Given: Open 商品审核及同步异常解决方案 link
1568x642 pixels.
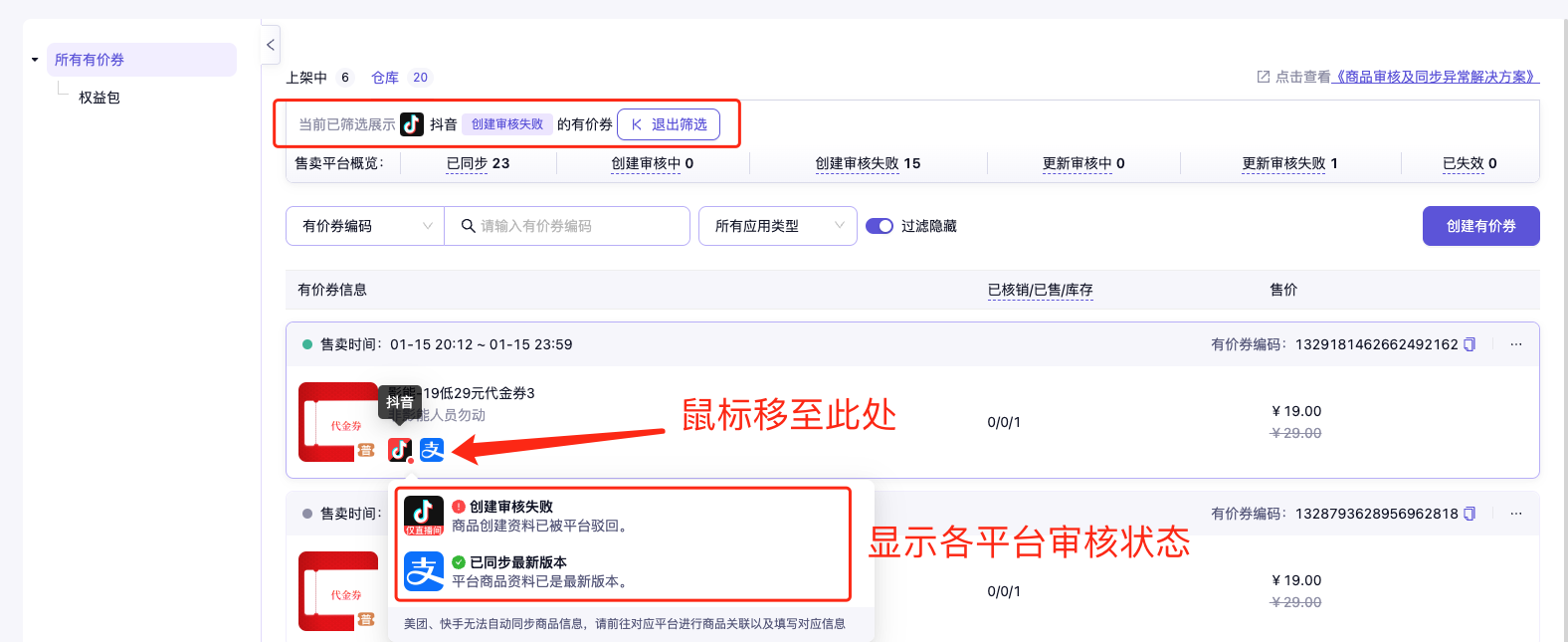Looking at the screenshot, I should [x=1435, y=77].
